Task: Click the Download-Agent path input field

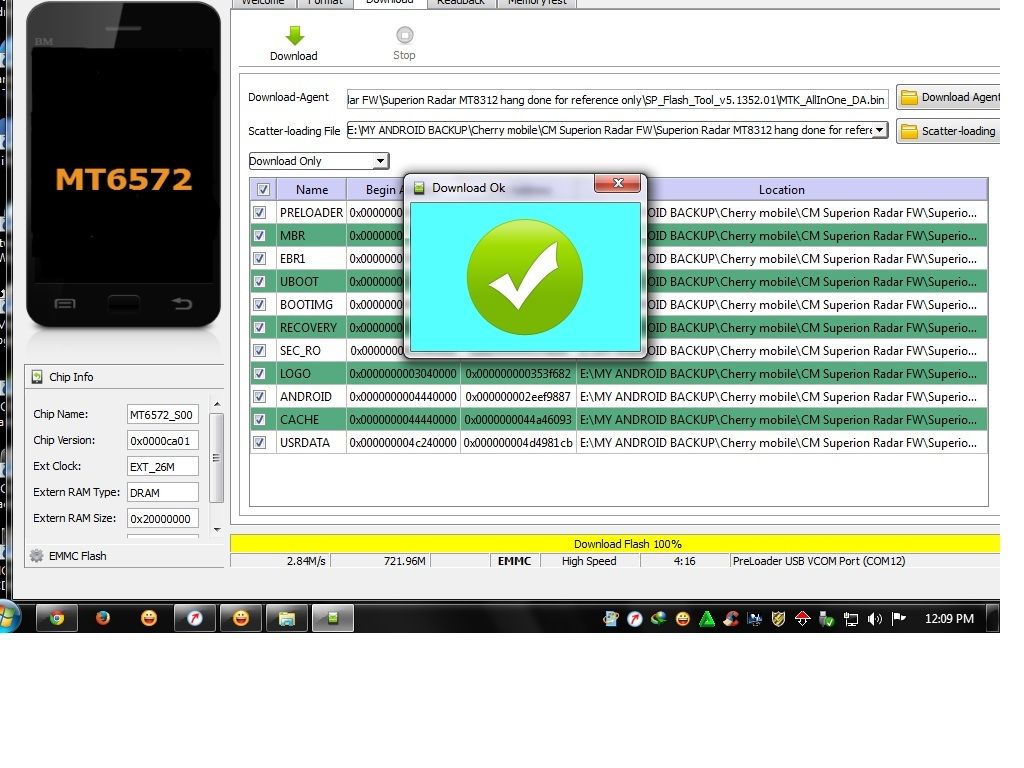Action: point(617,99)
